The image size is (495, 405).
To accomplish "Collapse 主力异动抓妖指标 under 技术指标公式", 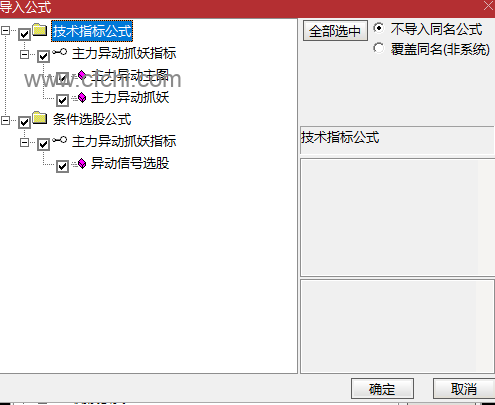I will (x=24, y=54).
